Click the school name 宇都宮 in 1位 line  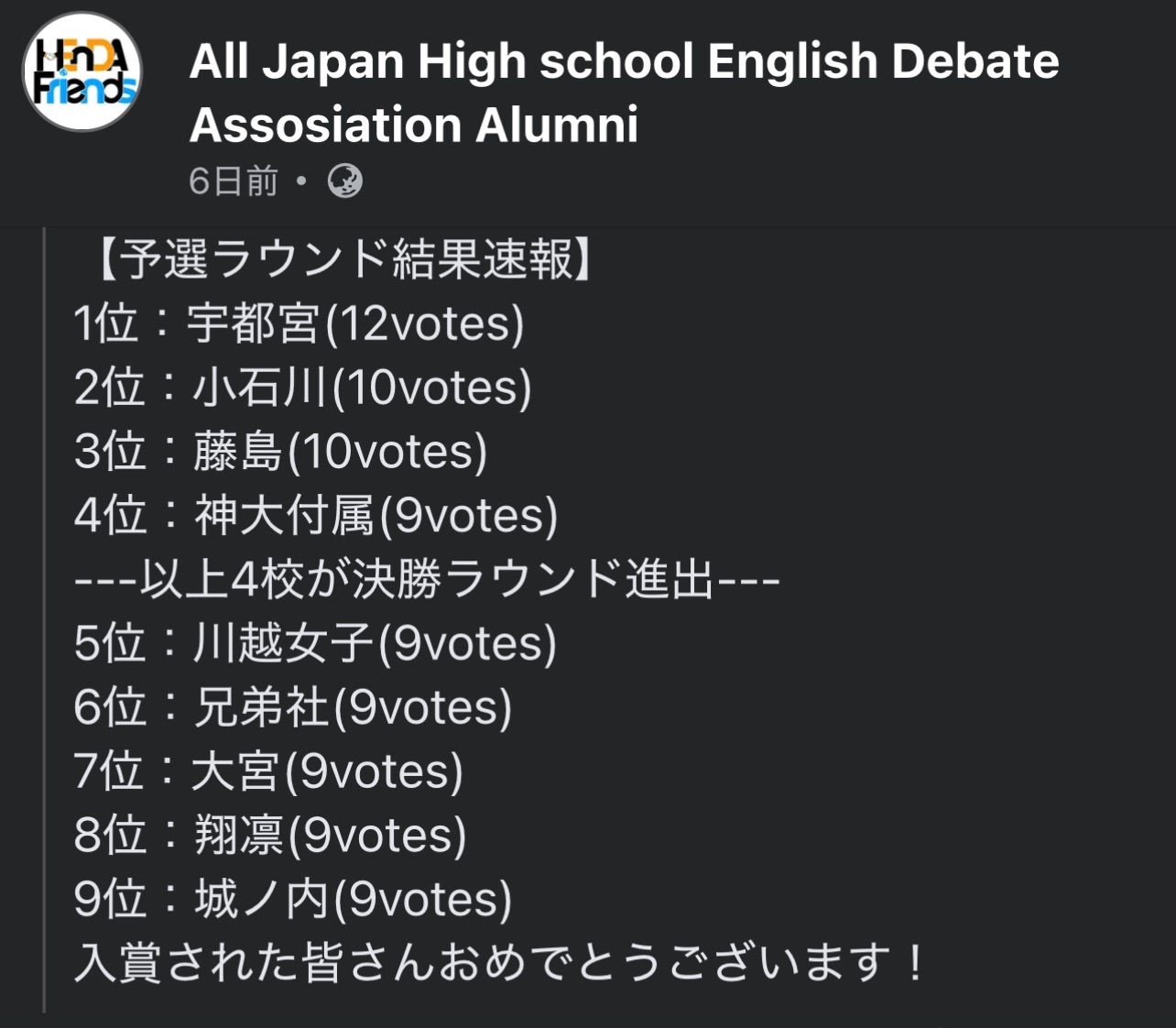[x=253, y=323]
